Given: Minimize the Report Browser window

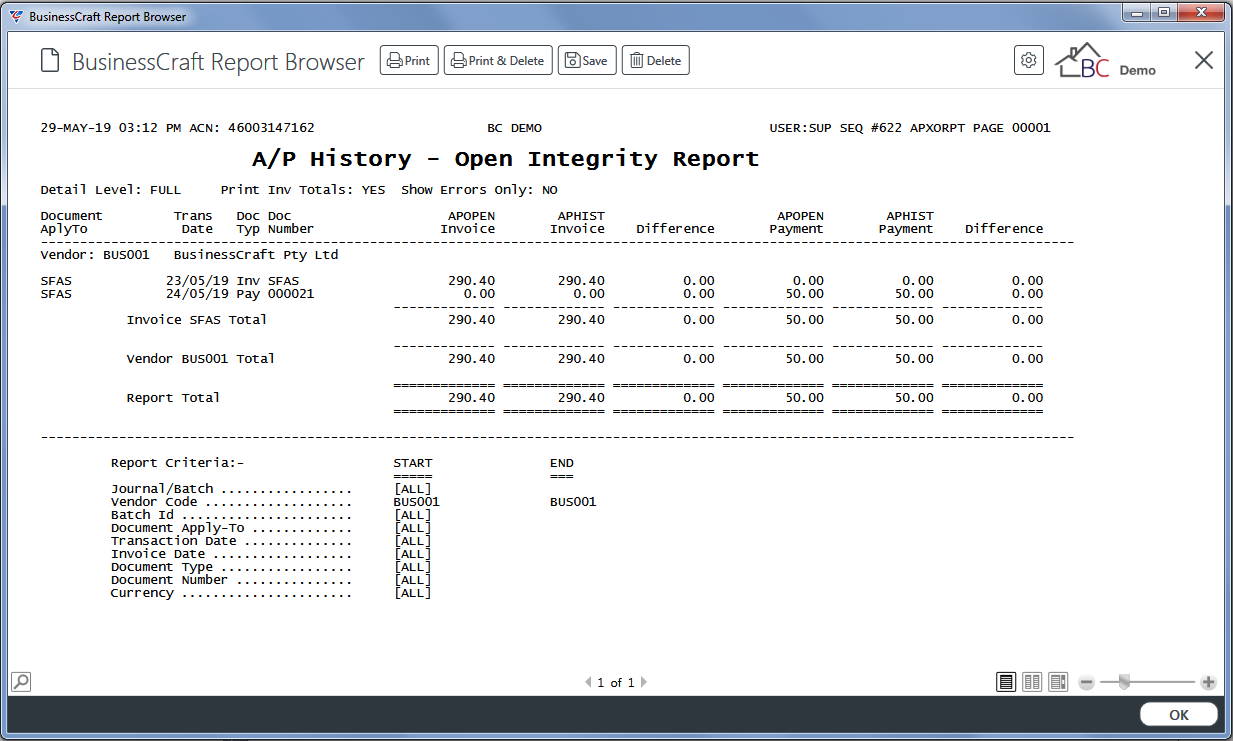Looking at the screenshot, I should click(x=1135, y=13).
